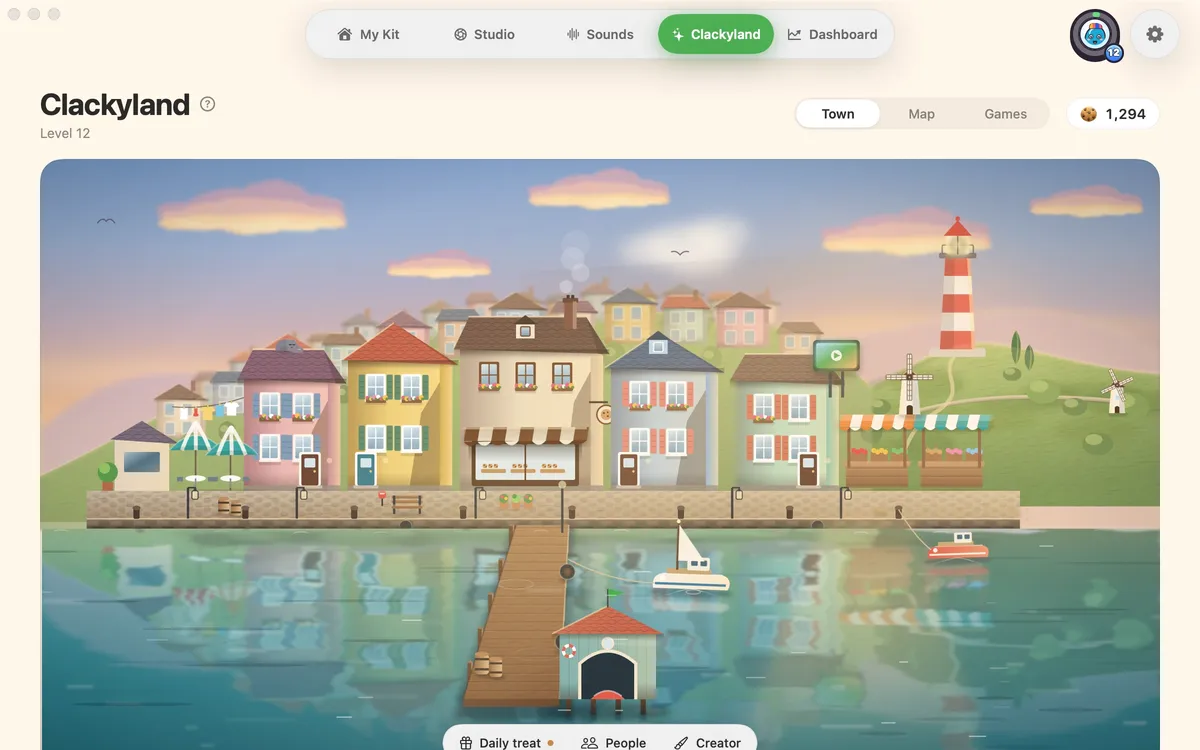
Task: Open settings with the gear icon
Action: [x=1155, y=34]
